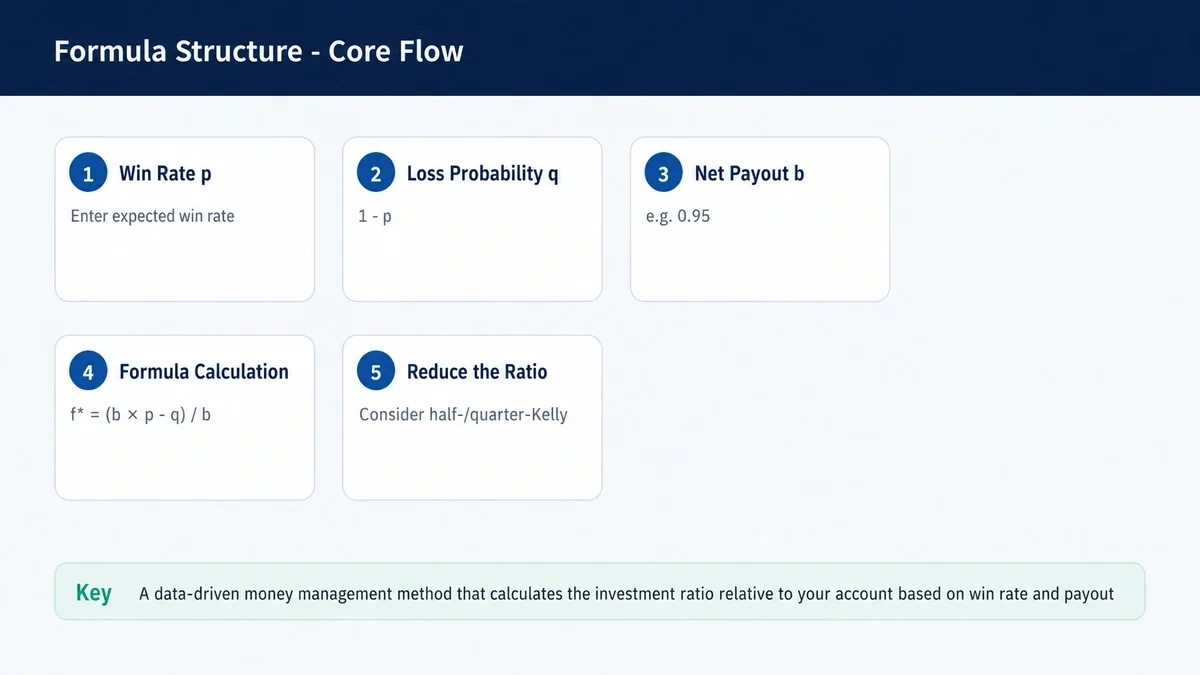Click 'Consider half-/quarter-Kelly' text
The height and width of the screenshot is (675, 1200).
tap(463, 414)
